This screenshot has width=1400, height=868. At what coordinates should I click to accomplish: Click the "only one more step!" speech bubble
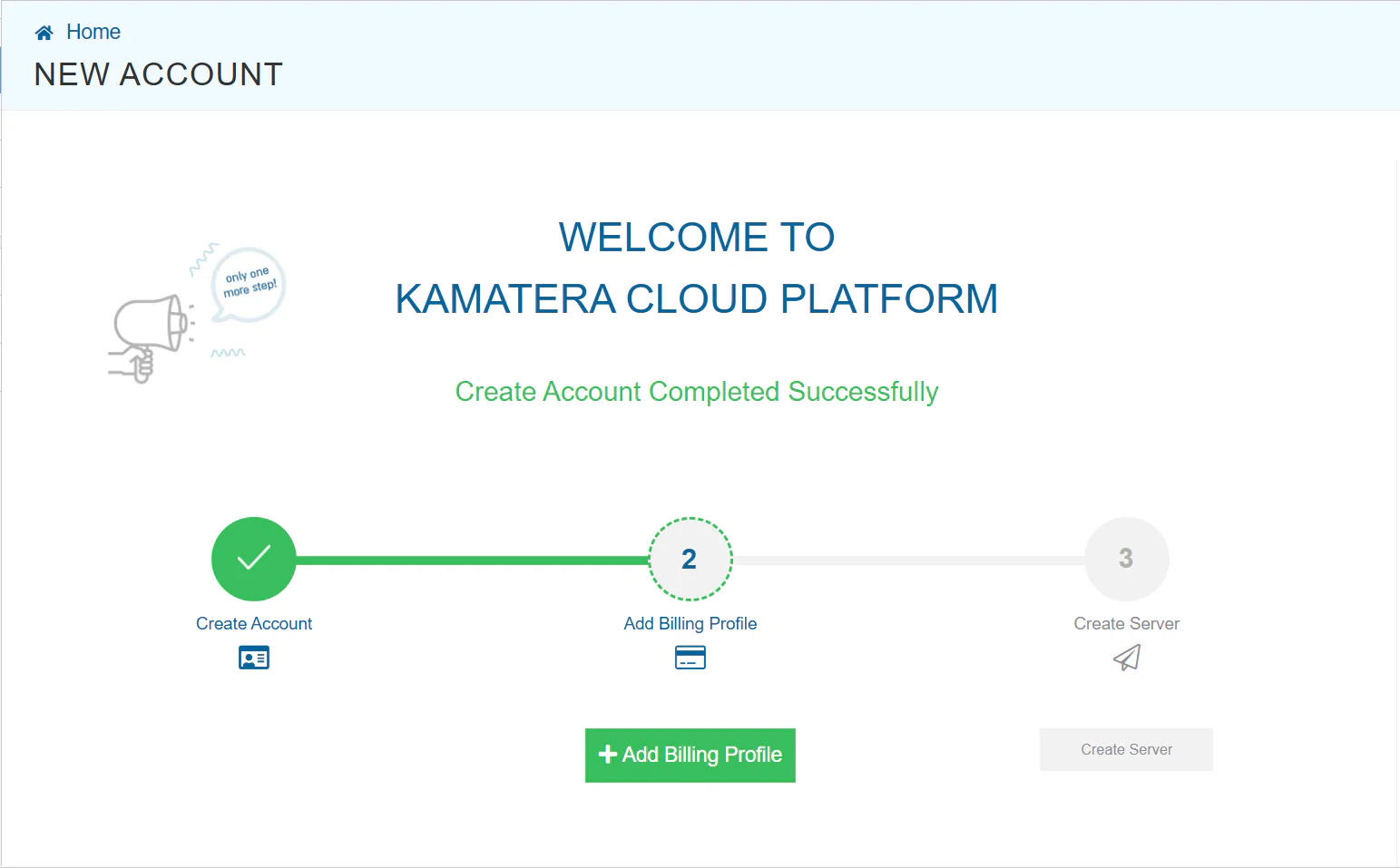(249, 285)
